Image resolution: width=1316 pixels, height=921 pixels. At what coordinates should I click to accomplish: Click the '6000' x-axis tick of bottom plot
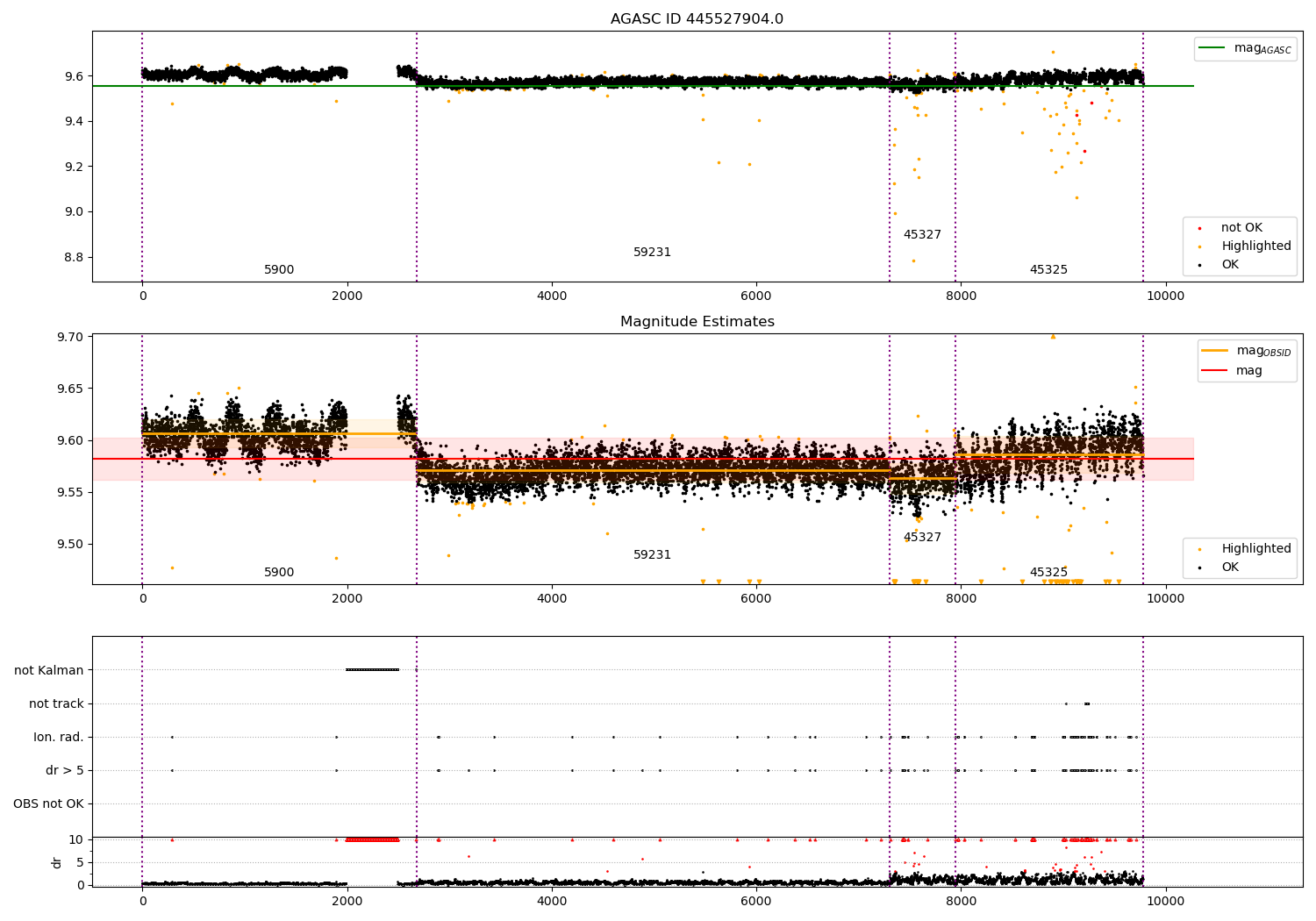[756, 901]
